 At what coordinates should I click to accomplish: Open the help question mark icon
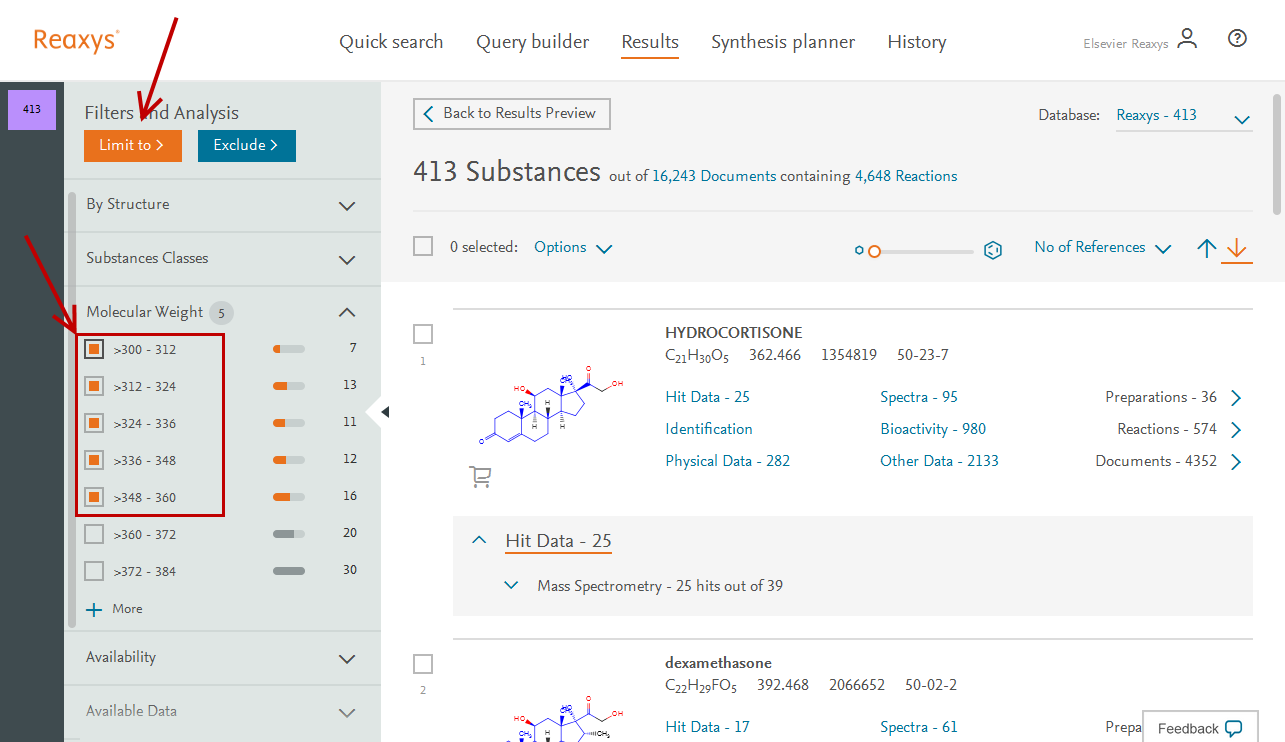1237,39
